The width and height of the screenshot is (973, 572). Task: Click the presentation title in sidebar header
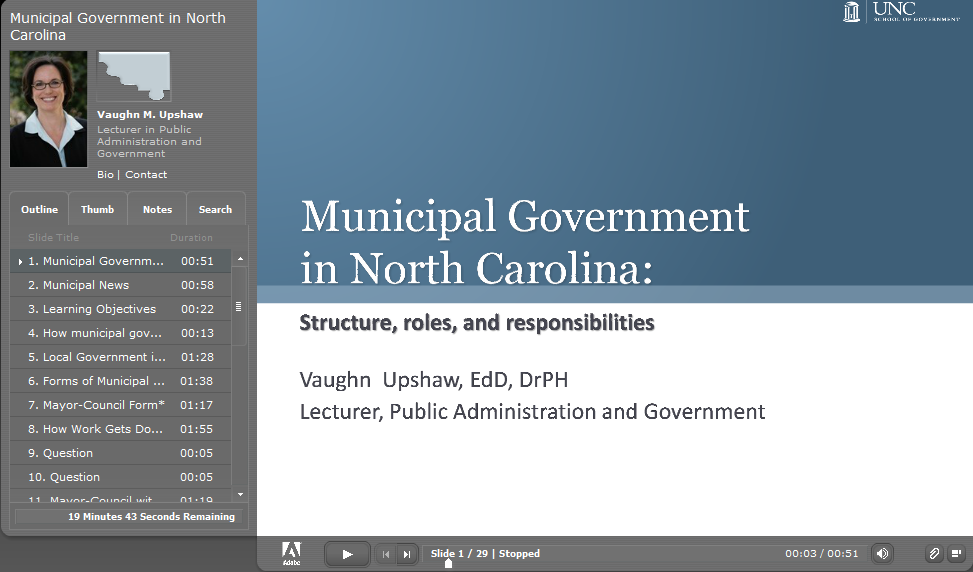click(117, 27)
